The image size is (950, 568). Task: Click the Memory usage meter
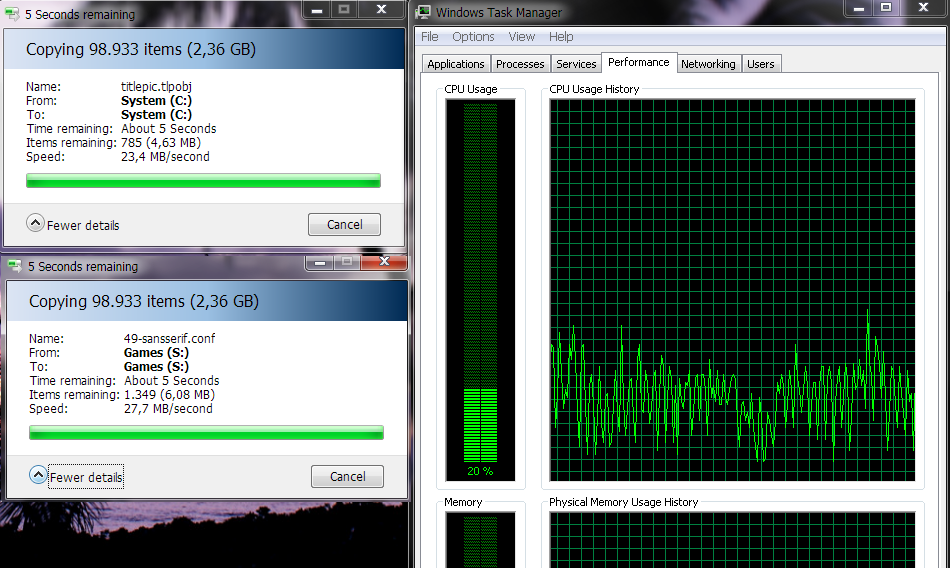coord(480,540)
